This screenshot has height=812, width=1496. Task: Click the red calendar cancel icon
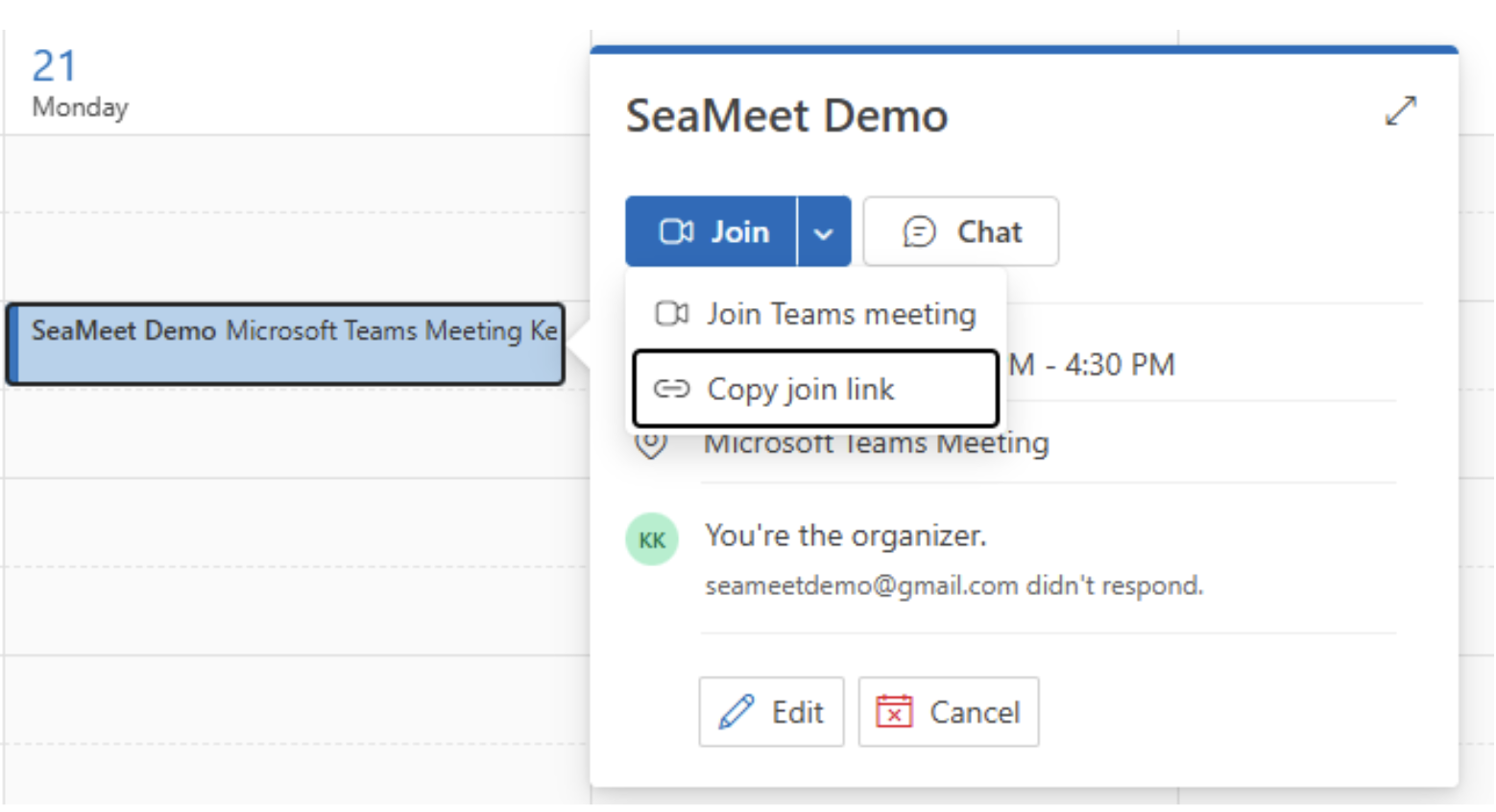894,712
